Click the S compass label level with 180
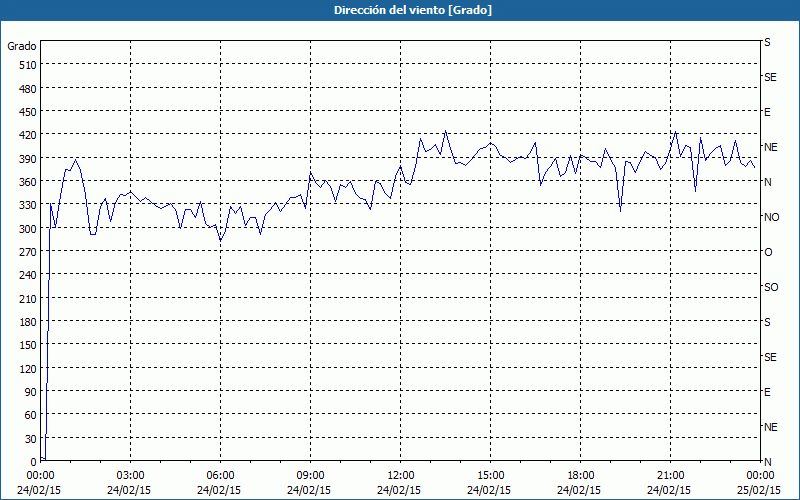Screen dimensions: 800x500 click(767, 322)
